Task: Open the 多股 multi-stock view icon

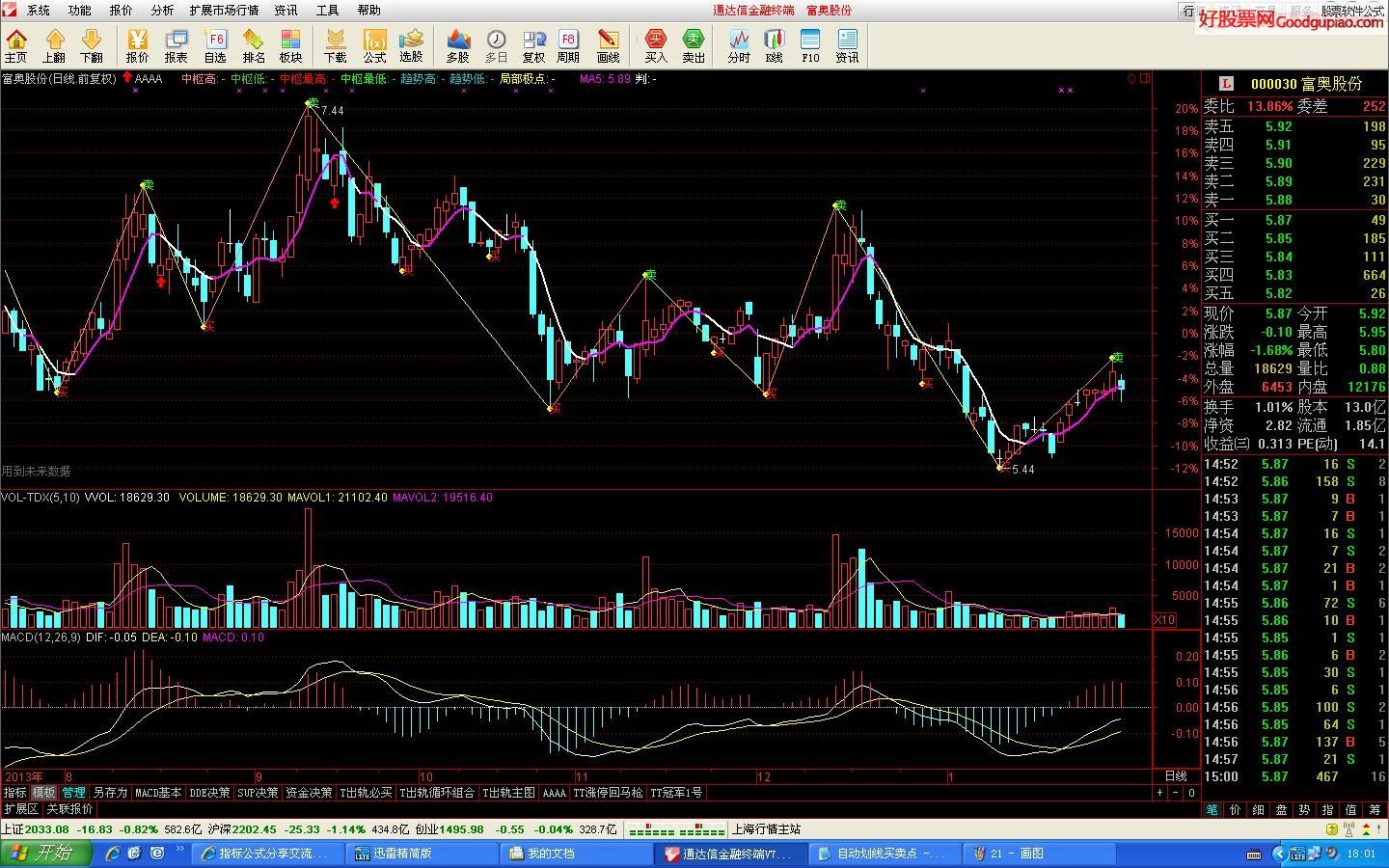Action: pos(458,45)
